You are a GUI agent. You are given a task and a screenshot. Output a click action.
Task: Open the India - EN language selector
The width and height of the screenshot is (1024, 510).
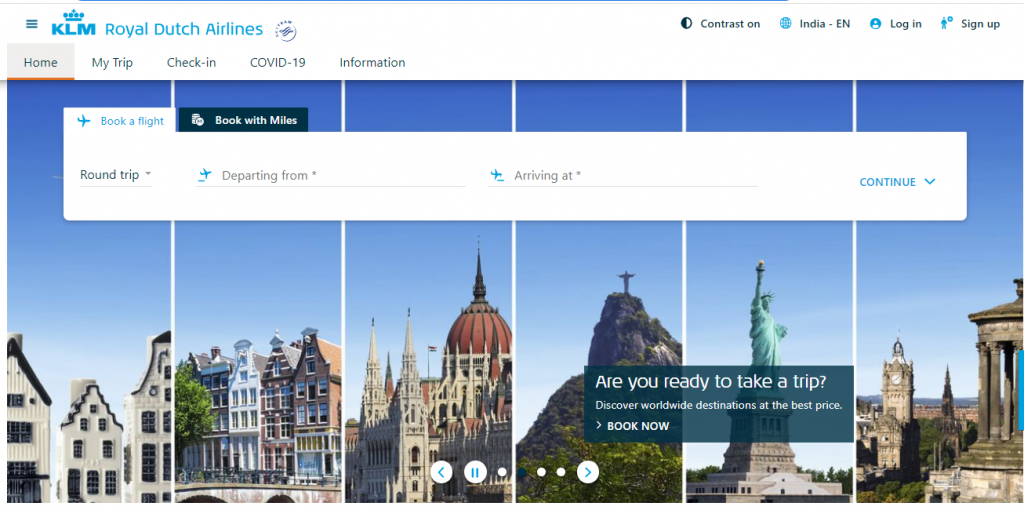(814, 24)
